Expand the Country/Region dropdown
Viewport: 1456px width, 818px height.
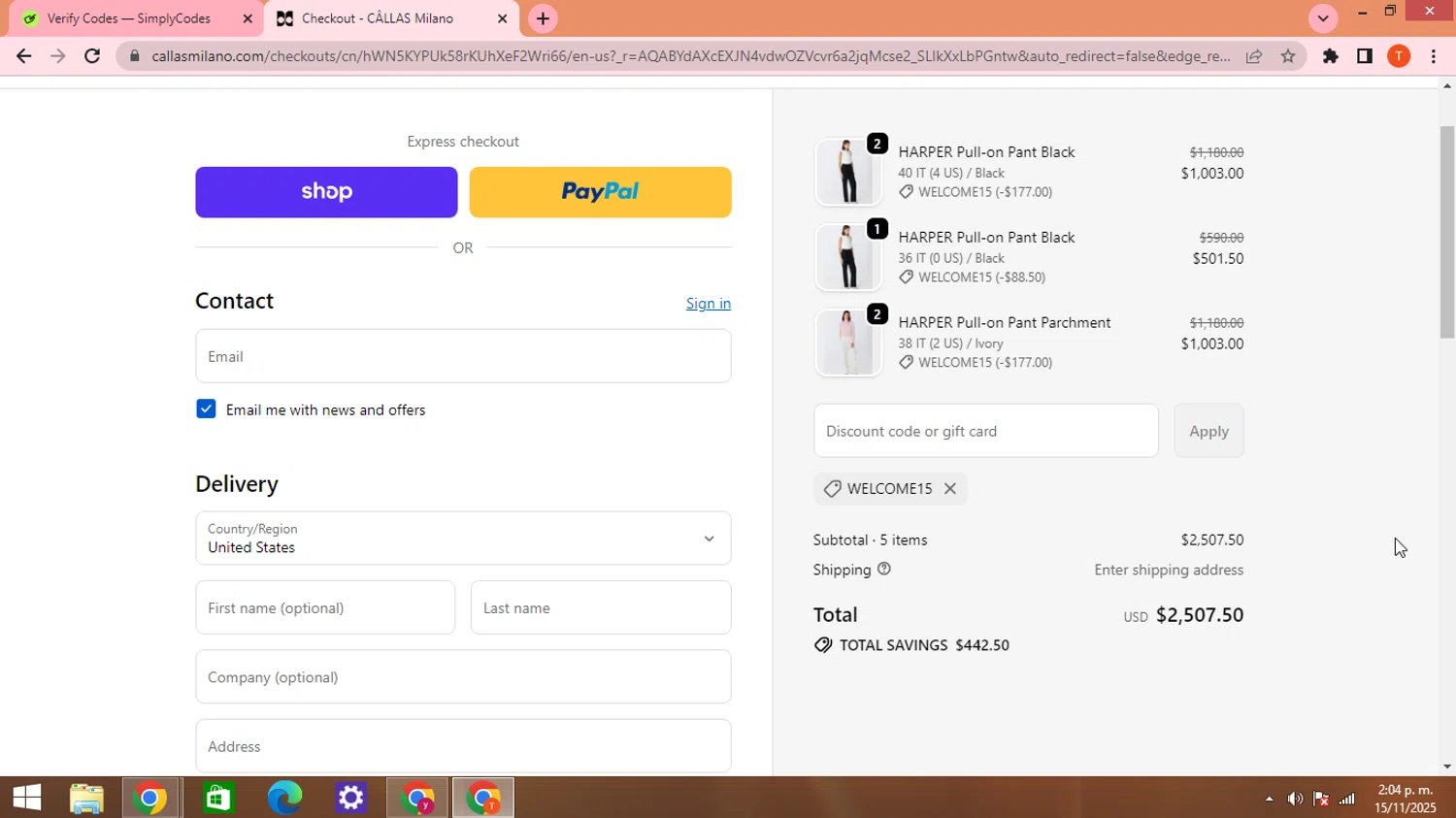pos(463,539)
